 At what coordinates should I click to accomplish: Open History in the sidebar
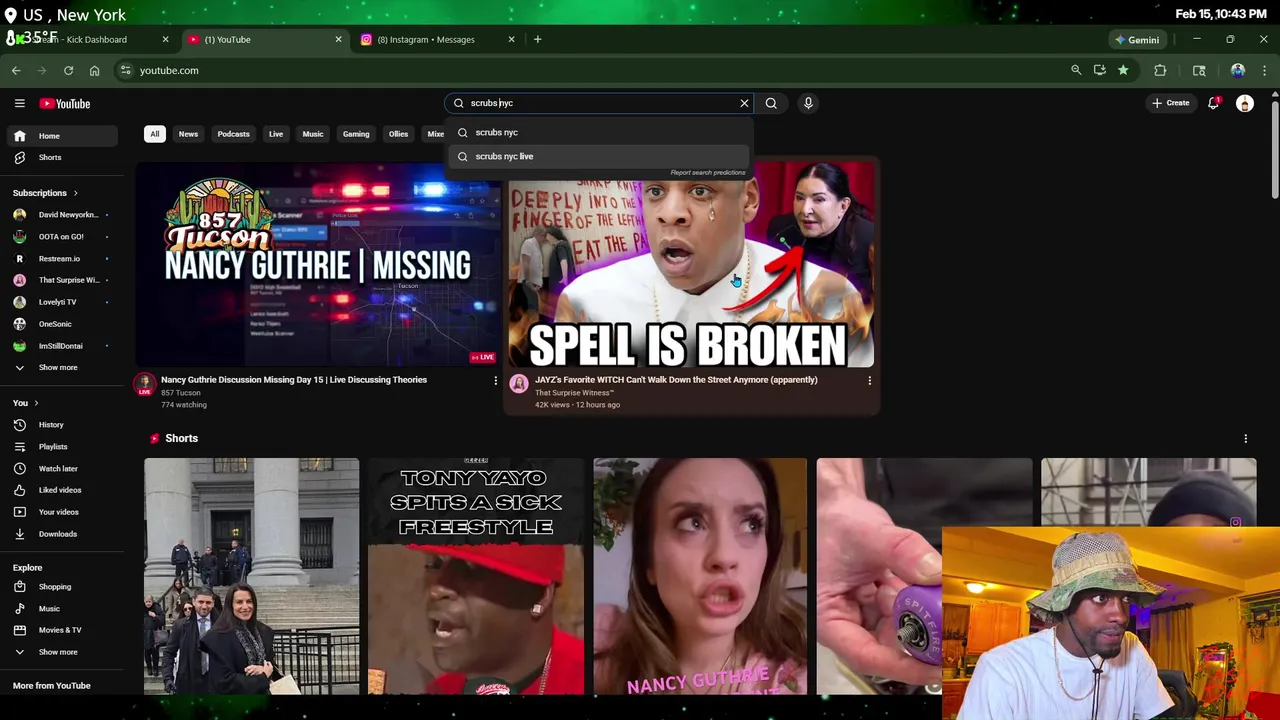[x=60, y=425]
